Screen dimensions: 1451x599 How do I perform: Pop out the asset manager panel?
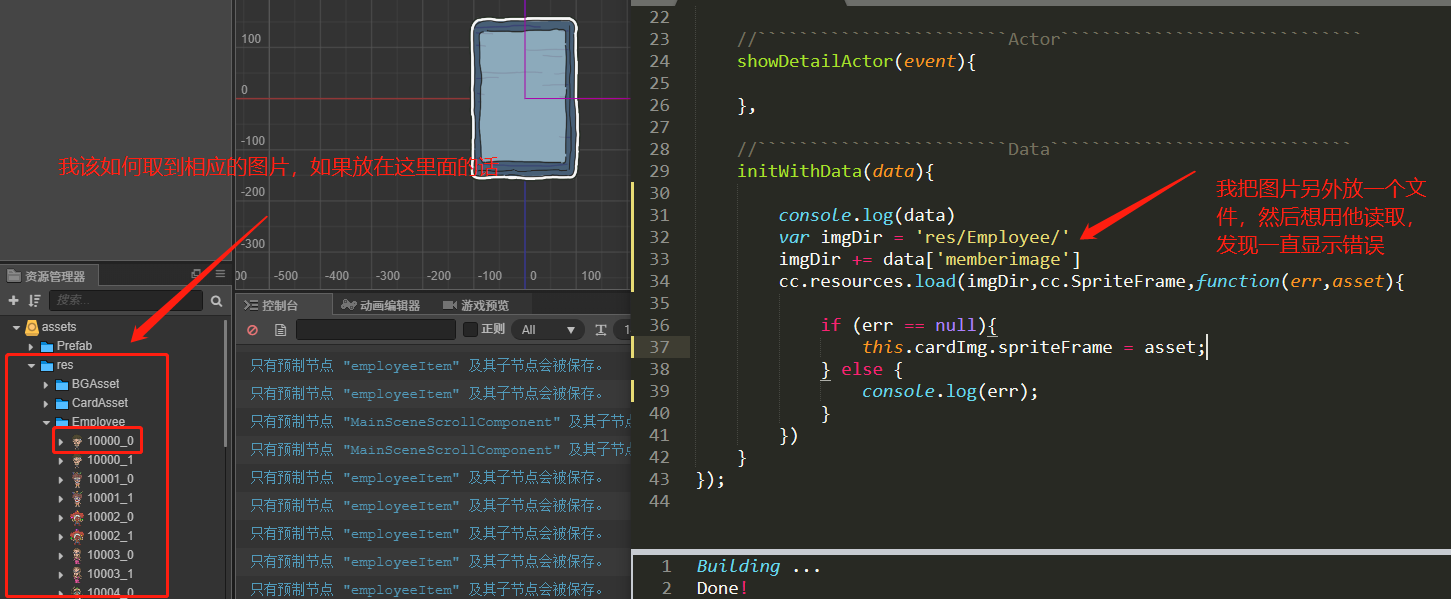[x=196, y=274]
